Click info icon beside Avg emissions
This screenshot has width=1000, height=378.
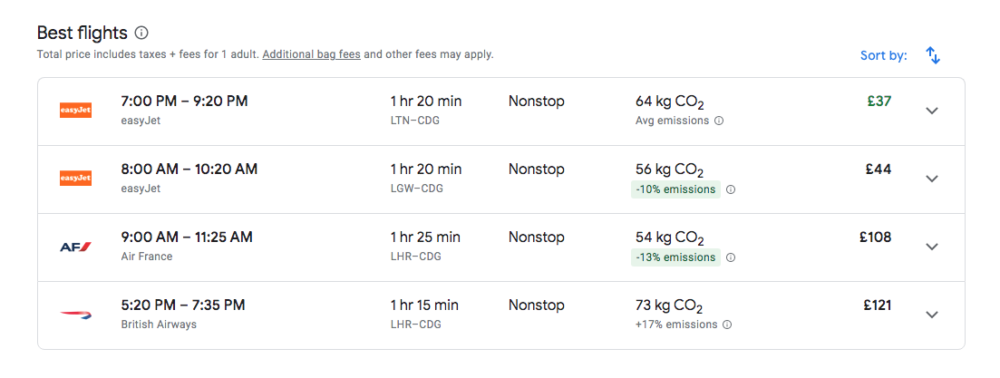point(719,120)
